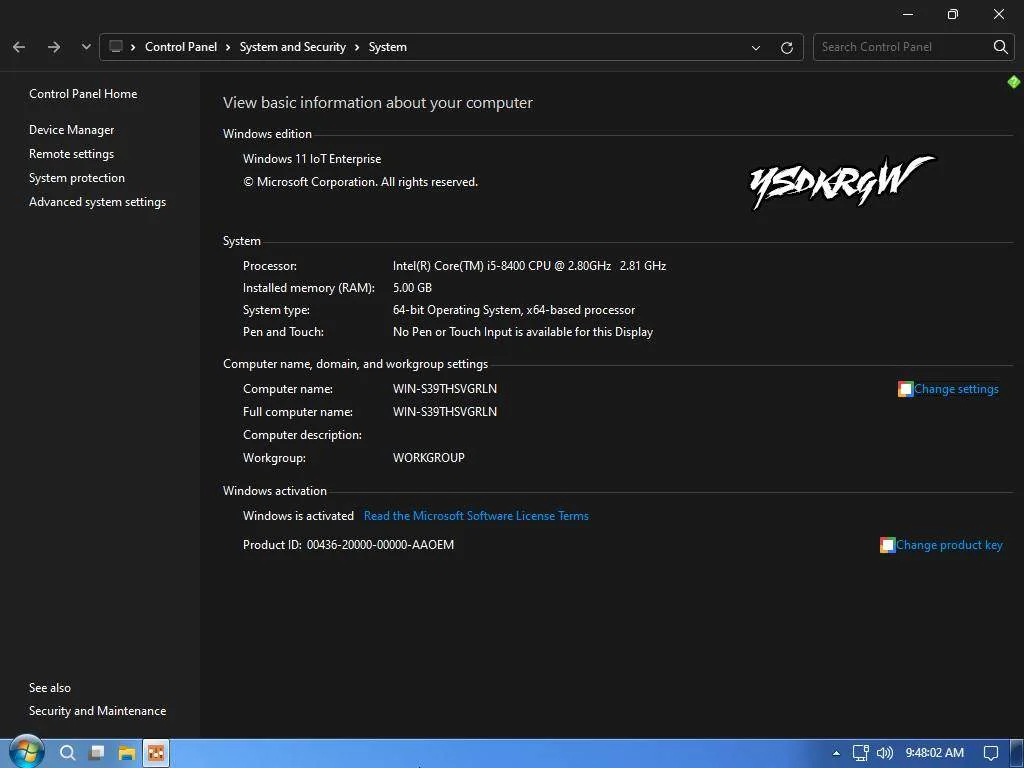Open Remote settings
This screenshot has height=768, width=1024.
[71, 154]
